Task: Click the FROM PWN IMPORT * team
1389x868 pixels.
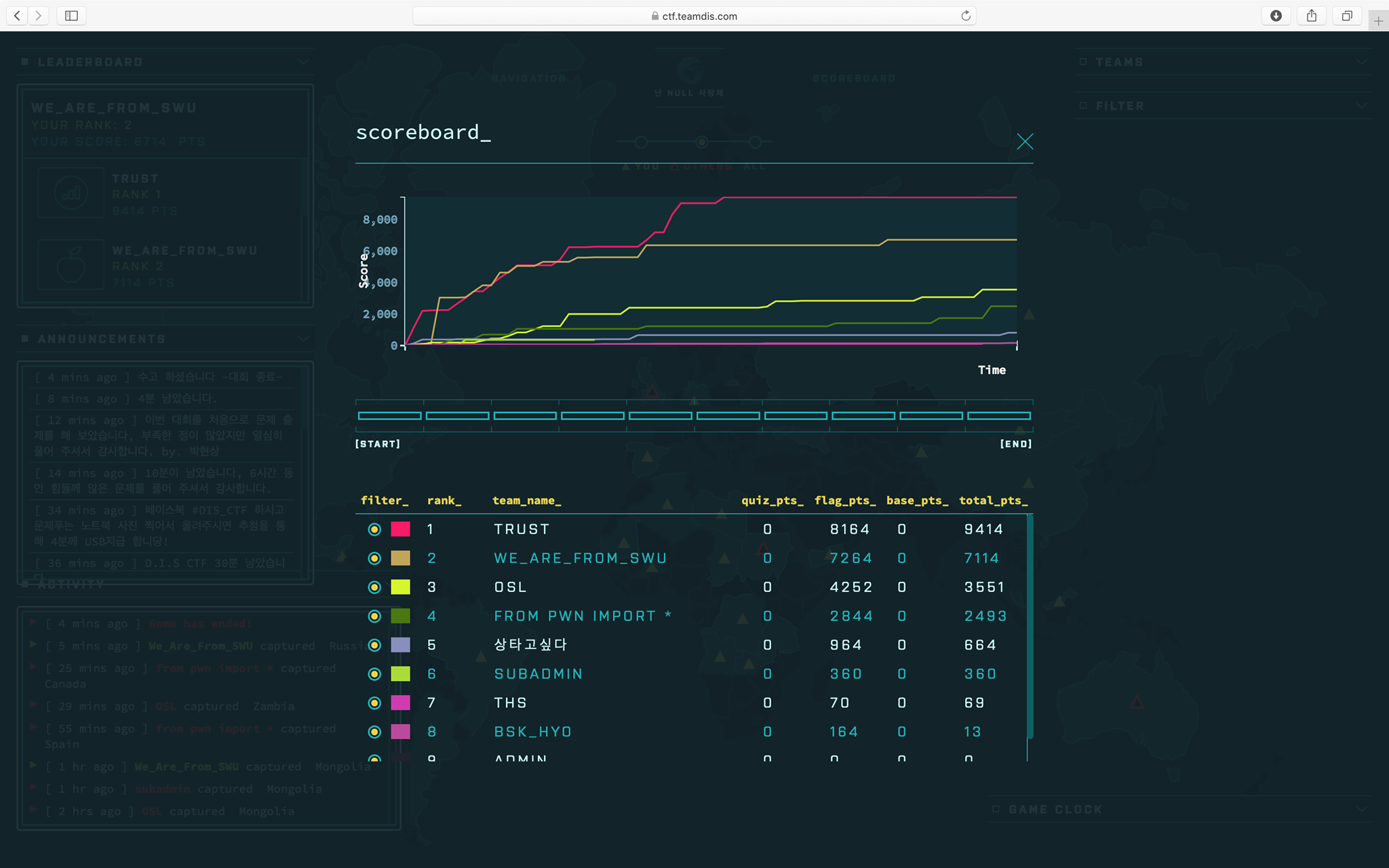Action: [582, 616]
